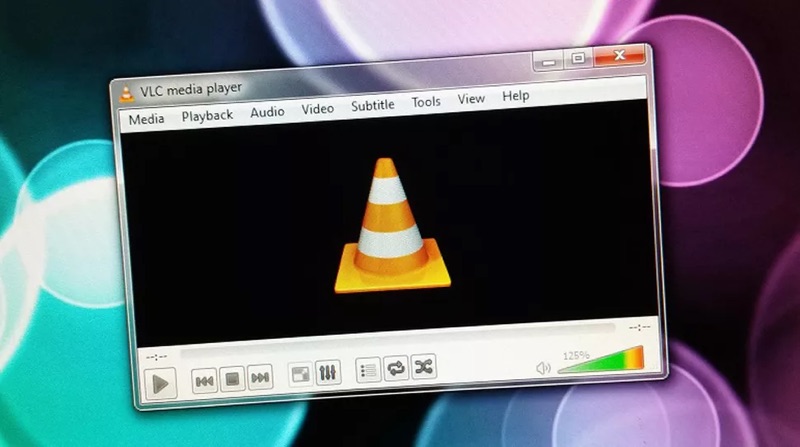800x447 pixels.
Task: Click the large cone in video area
Action: pyautogui.click(x=392, y=225)
